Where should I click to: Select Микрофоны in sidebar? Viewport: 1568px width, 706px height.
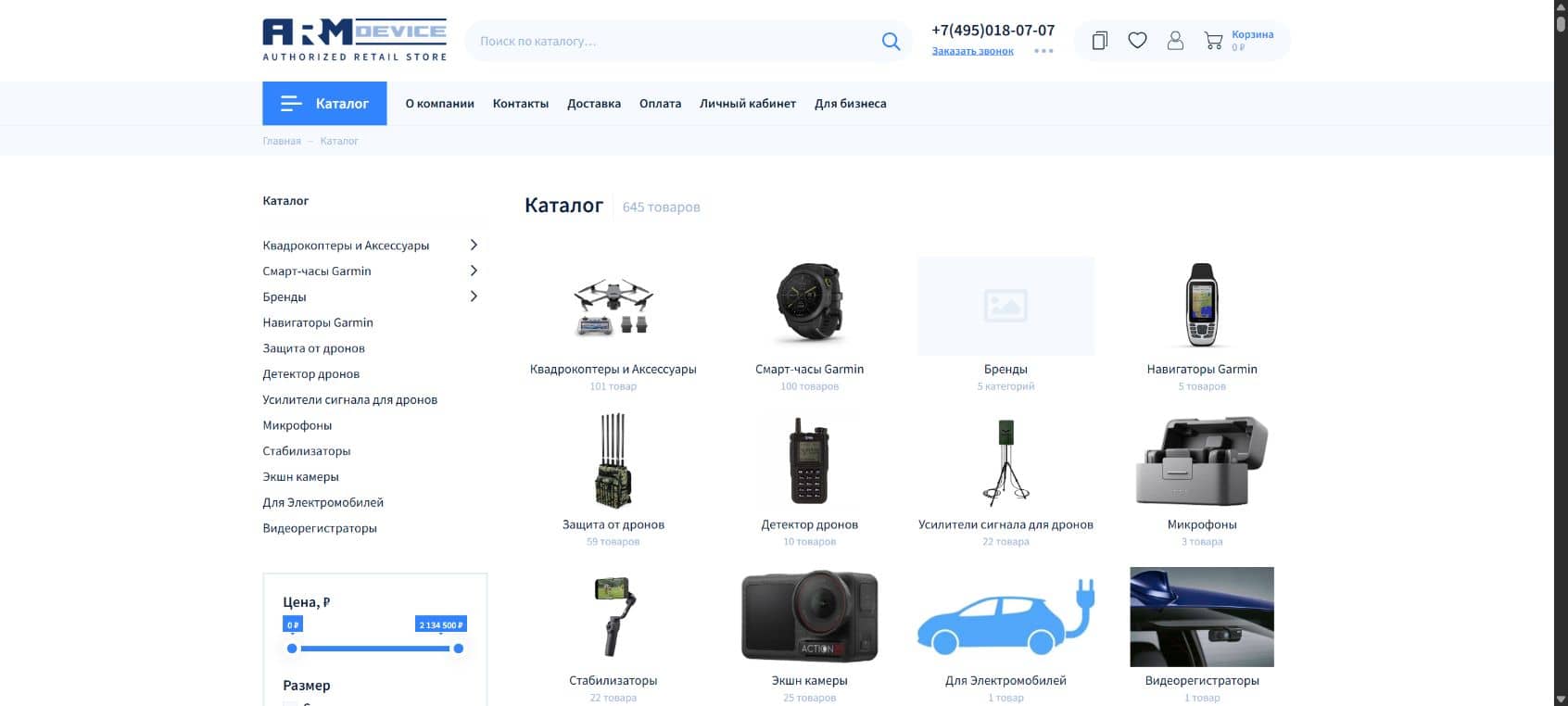point(297,425)
